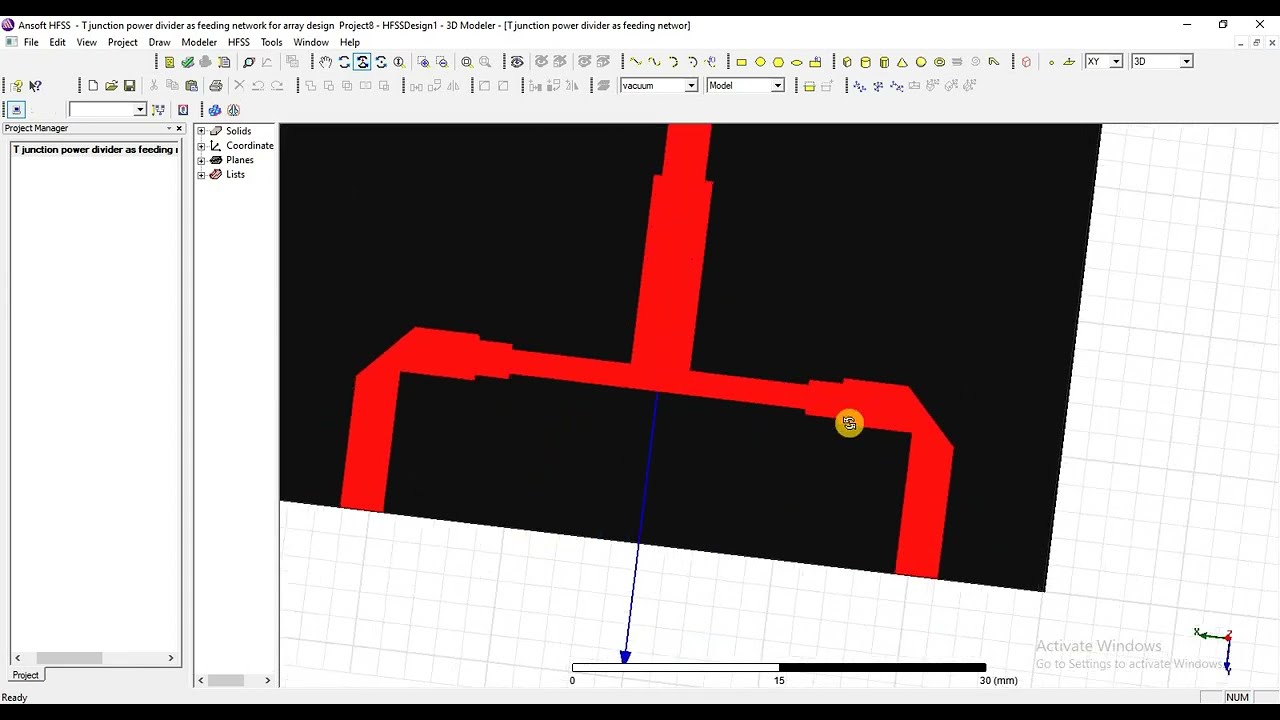Viewport: 1280px width, 720px height.
Task: Click Draw Cylinder tool
Action: pos(866,62)
